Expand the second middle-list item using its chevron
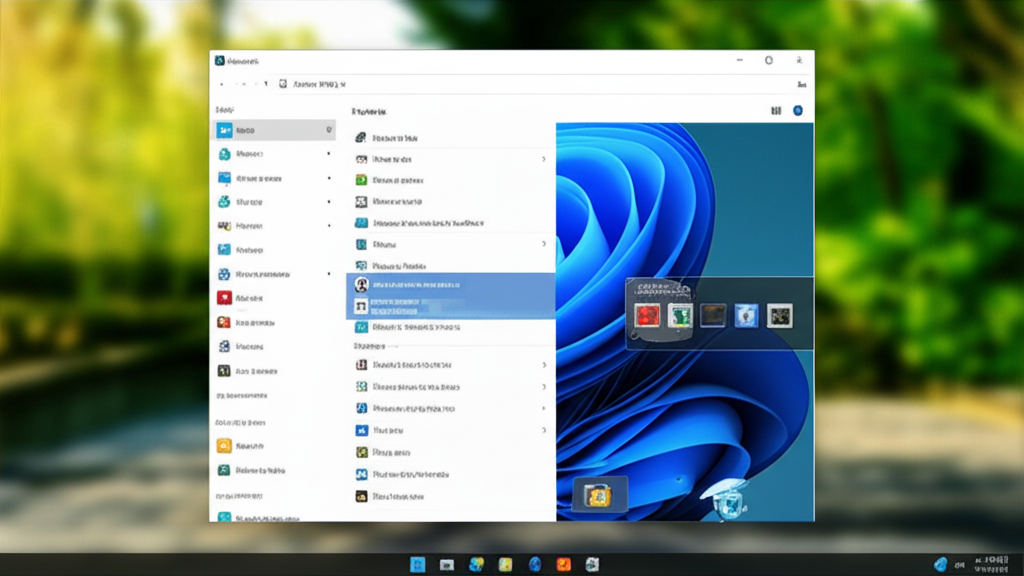 pyautogui.click(x=544, y=159)
